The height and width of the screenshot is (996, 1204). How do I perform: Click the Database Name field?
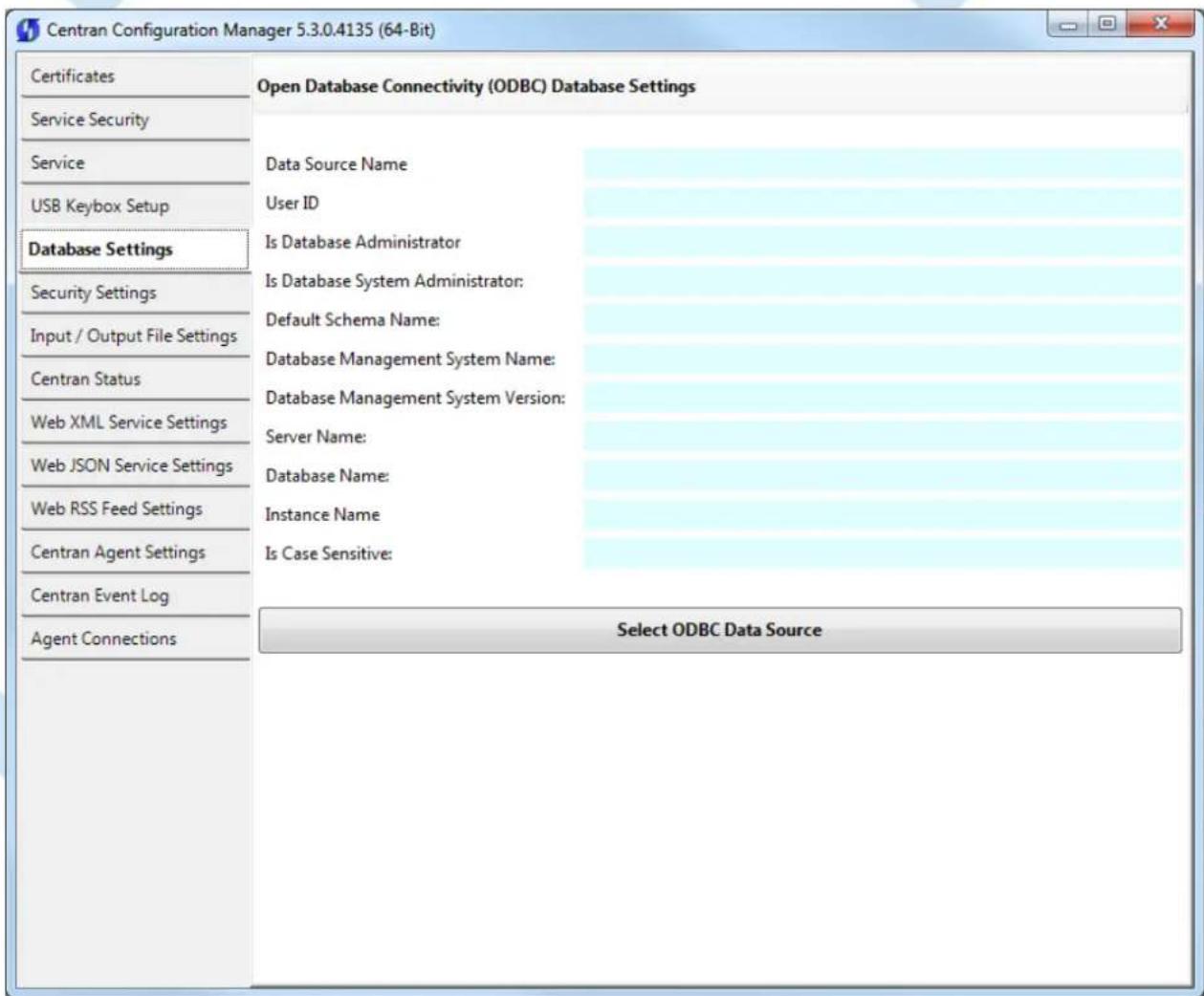[883, 475]
